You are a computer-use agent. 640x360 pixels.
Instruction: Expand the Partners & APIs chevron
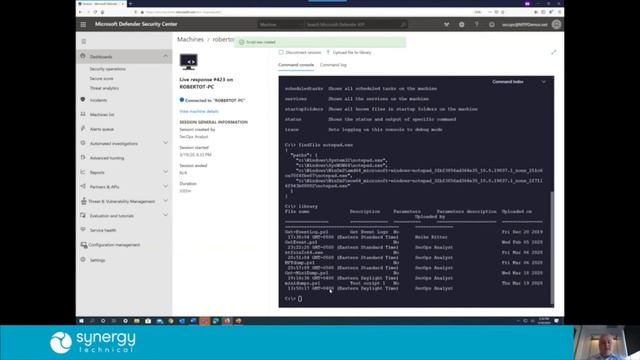coord(165,186)
